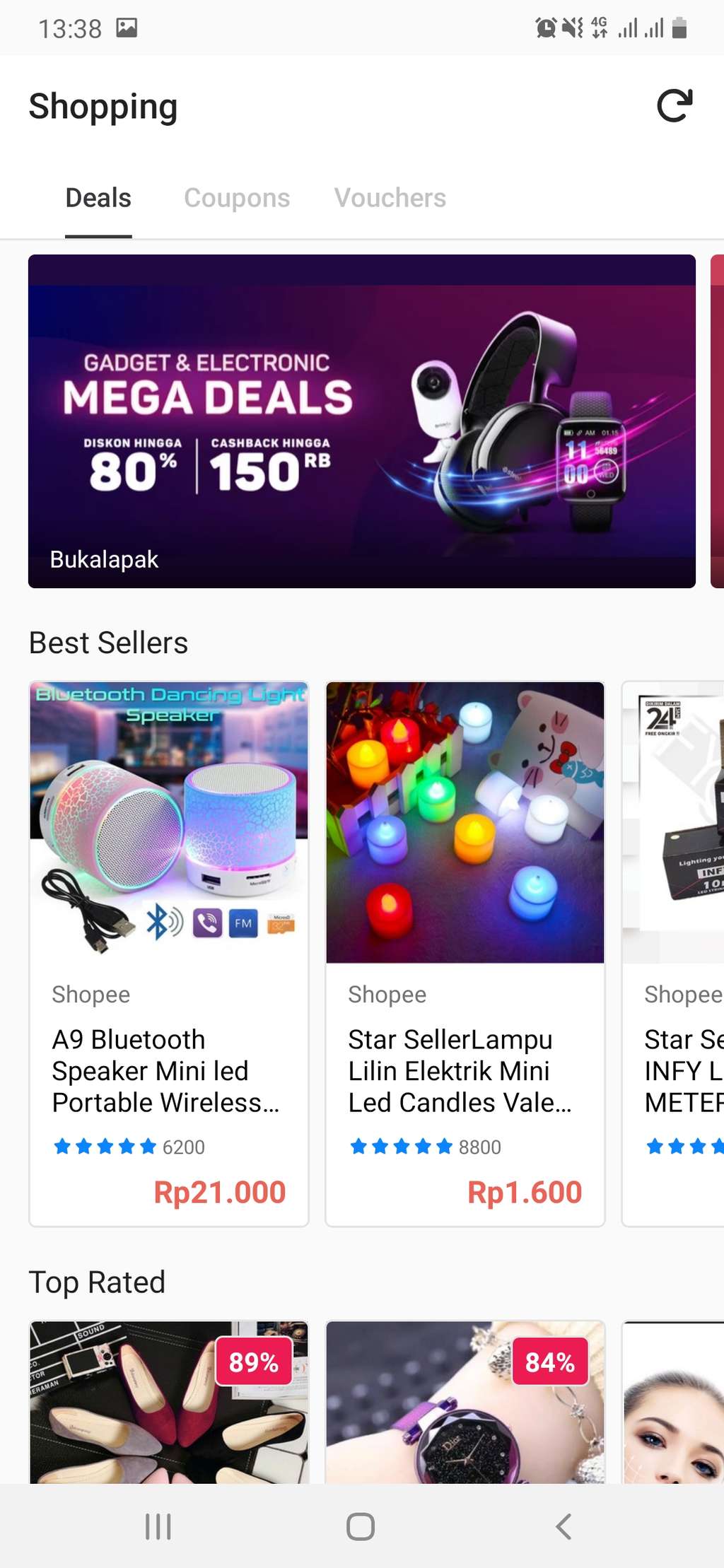Tap the alarm icon in status bar
Viewport: 724px width, 1568px height.
[546, 28]
